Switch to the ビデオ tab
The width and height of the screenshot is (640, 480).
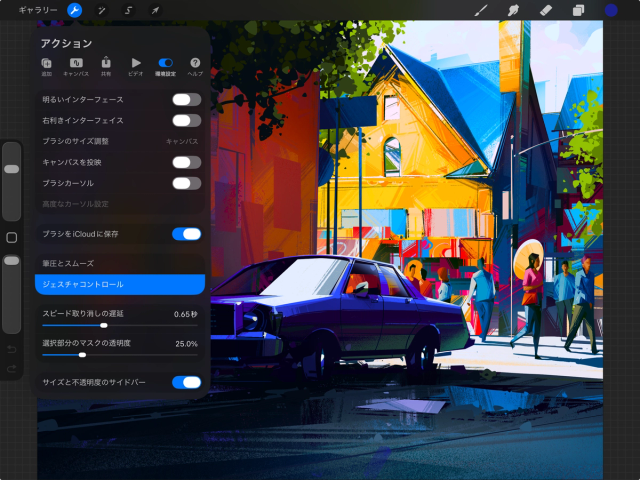tap(136, 67)
